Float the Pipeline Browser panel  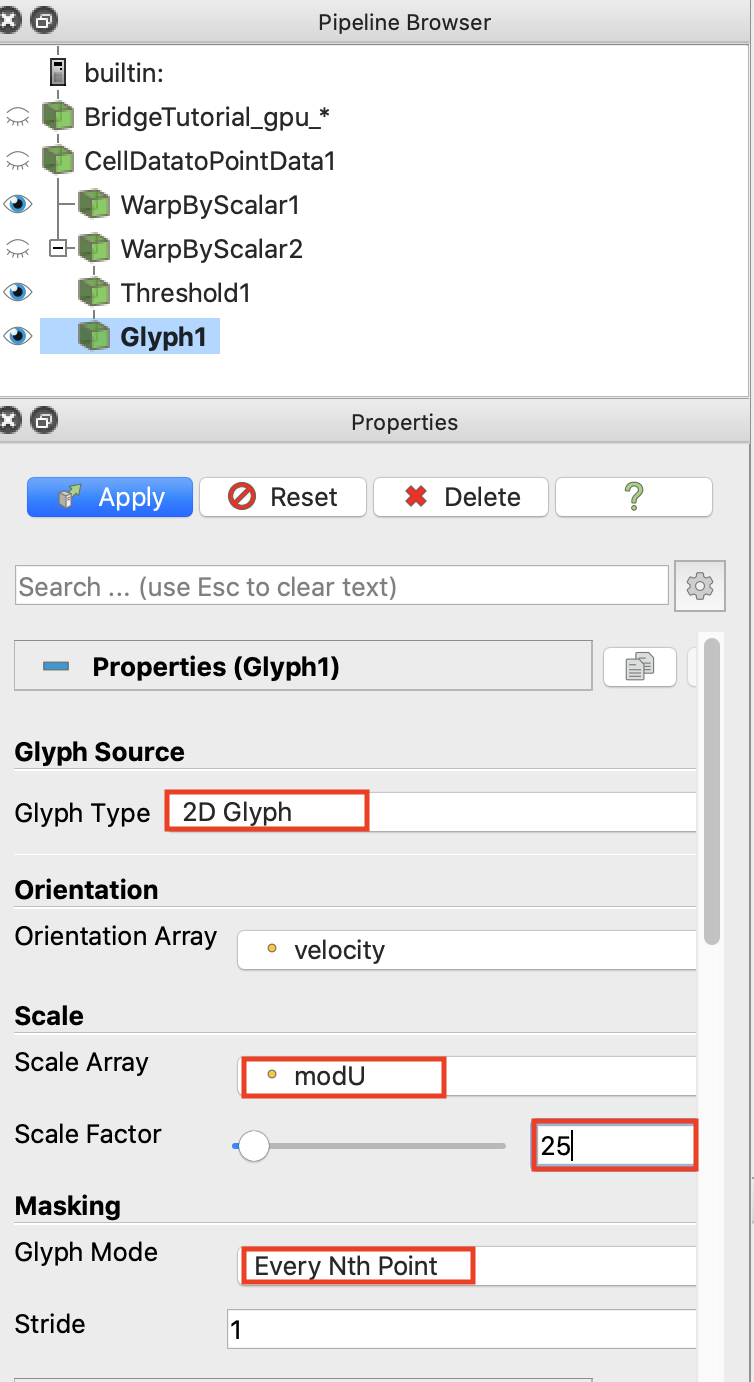click(x=44, y=21)
